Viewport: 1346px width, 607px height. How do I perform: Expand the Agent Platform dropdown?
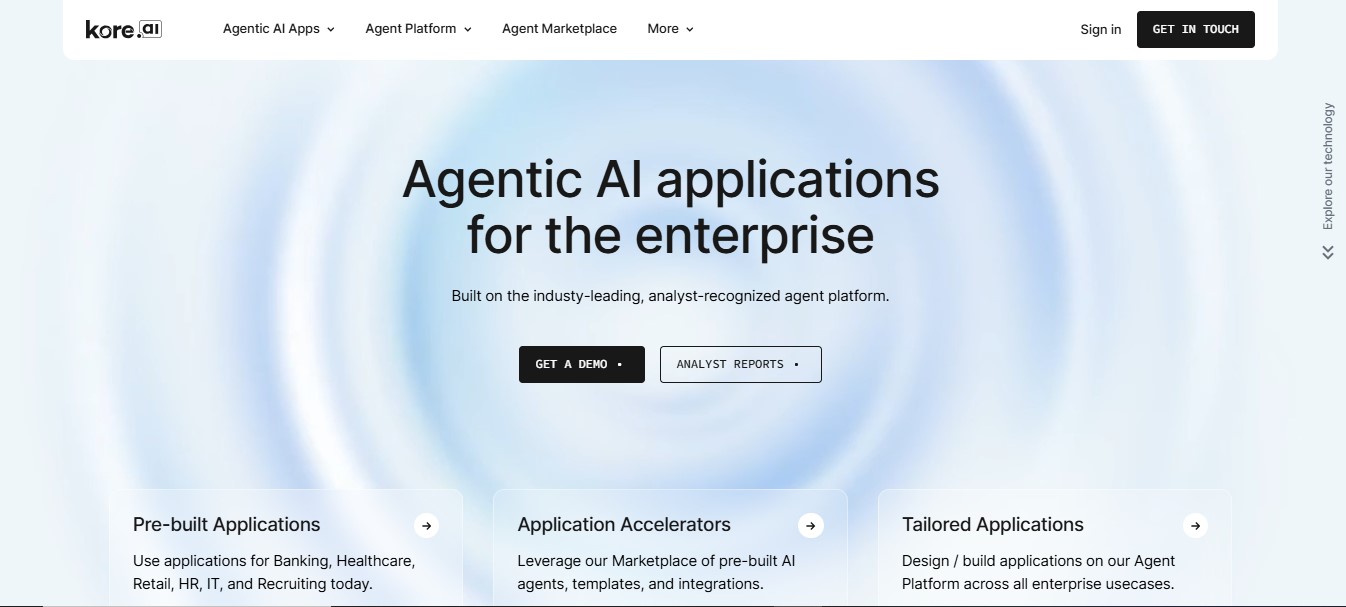coord(418,29)
